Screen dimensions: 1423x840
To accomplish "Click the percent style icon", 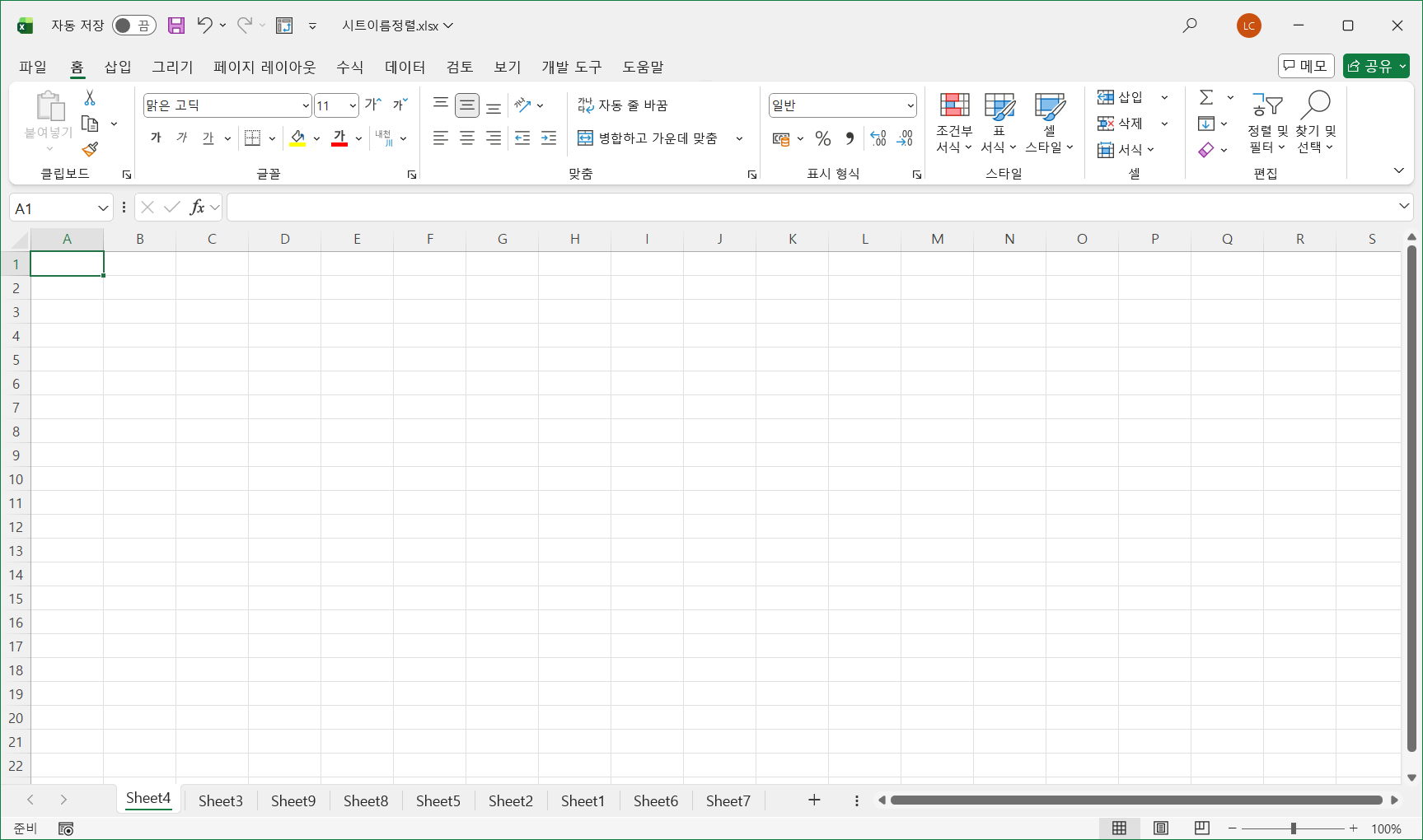I will pos(822,138).
